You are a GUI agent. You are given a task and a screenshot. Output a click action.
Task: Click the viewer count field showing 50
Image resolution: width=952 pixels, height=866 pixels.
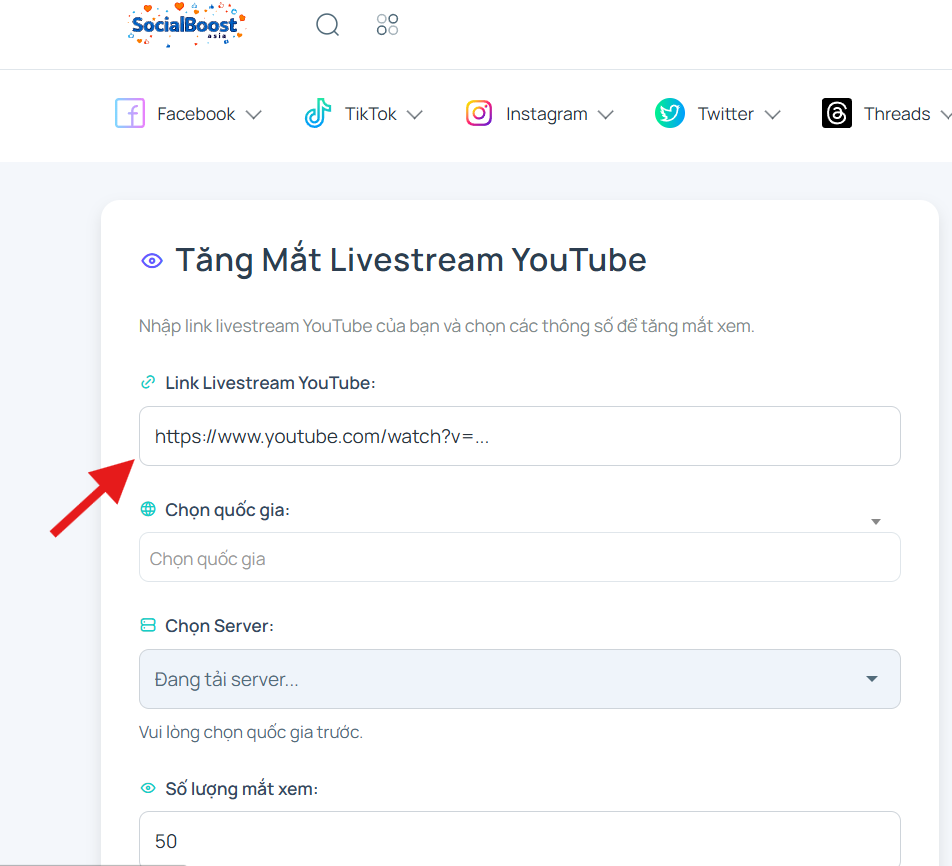coord(520,839)
